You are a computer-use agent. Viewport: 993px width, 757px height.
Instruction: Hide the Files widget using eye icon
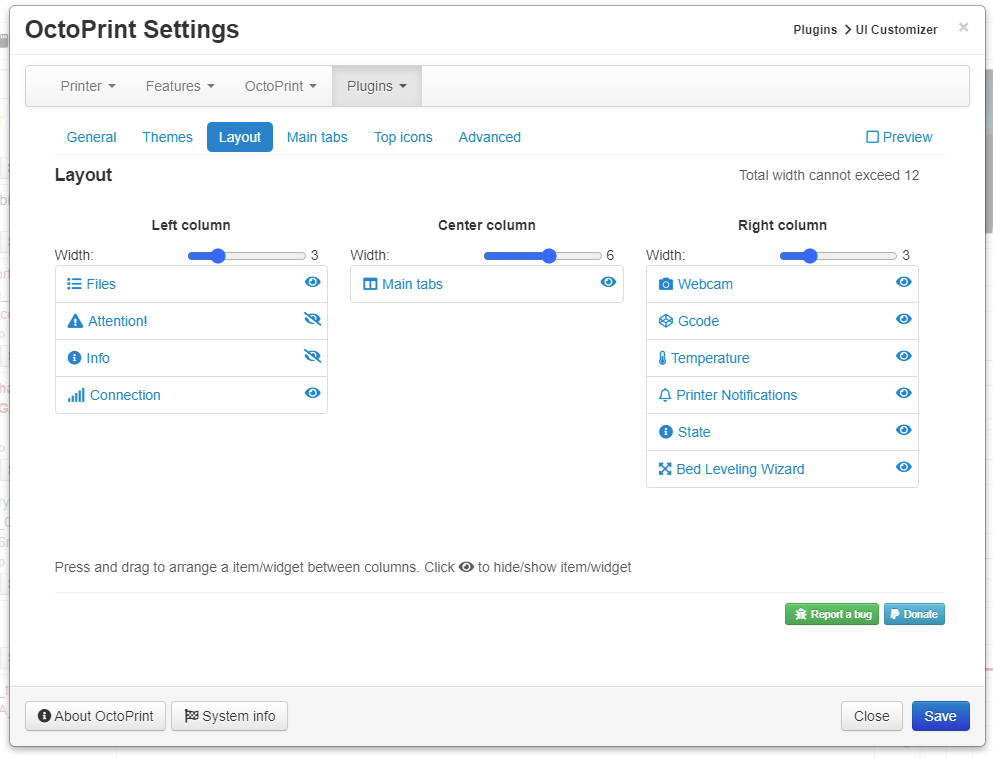[313, 283]
